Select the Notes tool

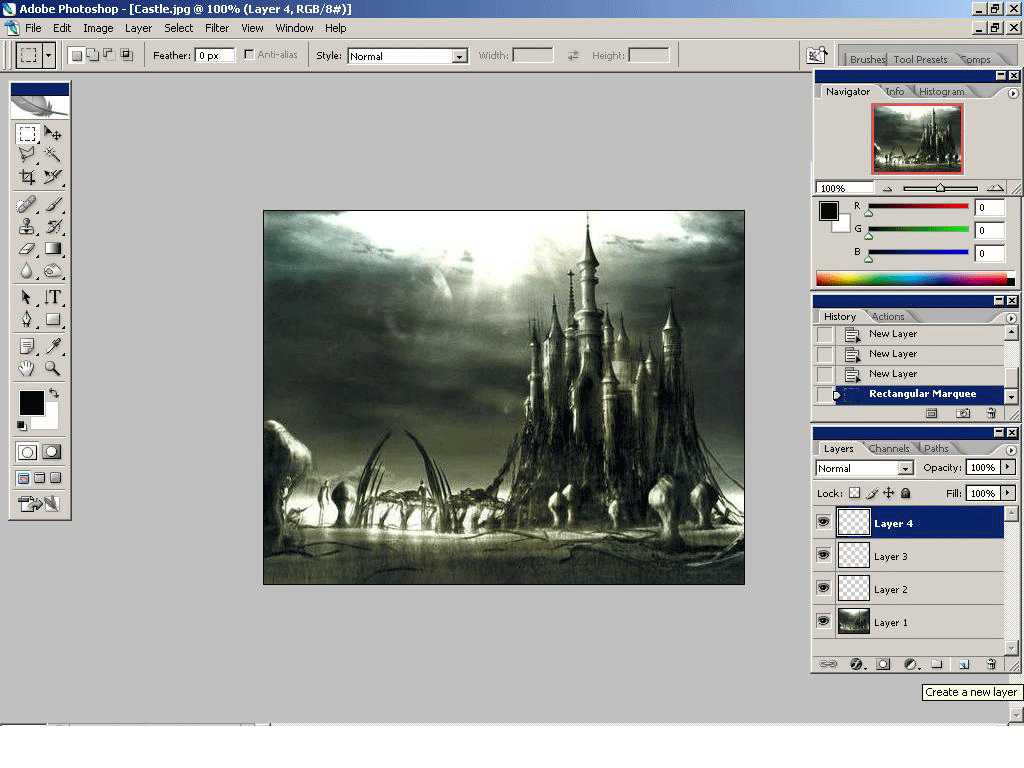coord(27,346)
